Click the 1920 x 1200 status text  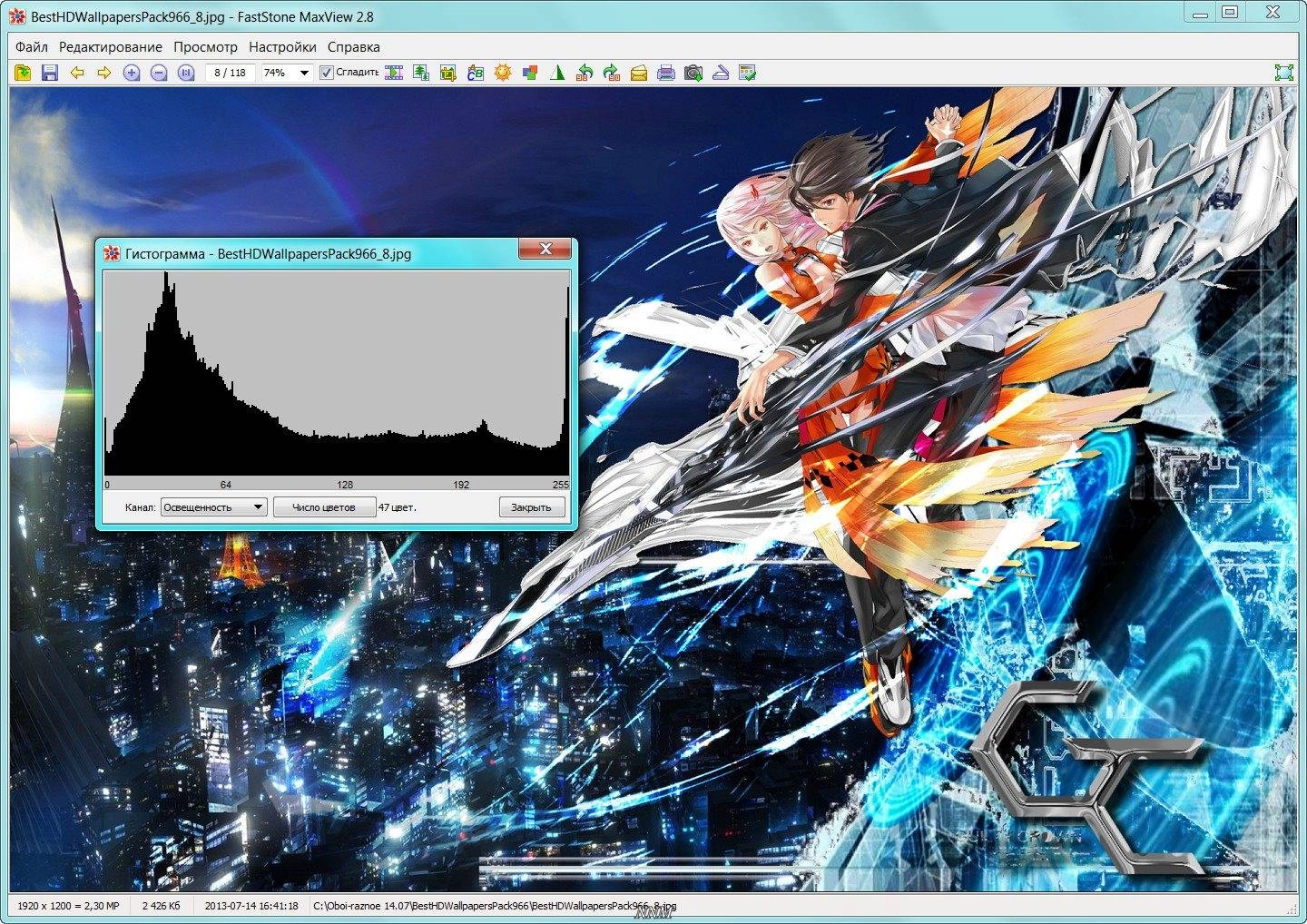[x=68, y=906]
